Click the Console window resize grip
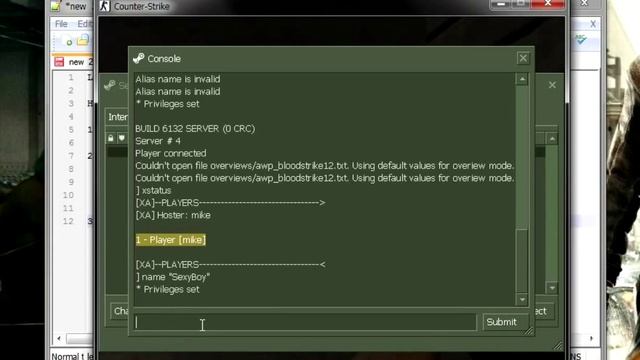640x360 pixels. point(529,331)
